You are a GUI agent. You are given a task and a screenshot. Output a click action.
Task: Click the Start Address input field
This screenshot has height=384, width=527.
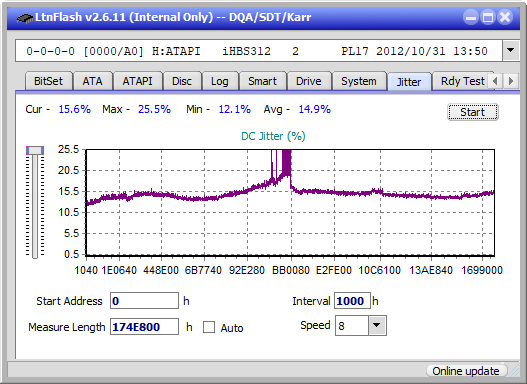[x=145, y=300]
